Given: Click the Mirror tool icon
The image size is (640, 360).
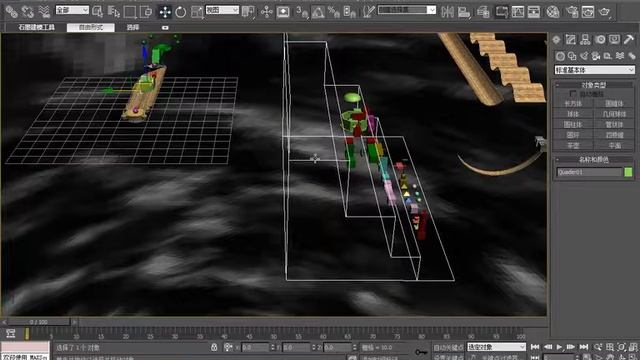Looking at the screenshot, I should point(447,11).
